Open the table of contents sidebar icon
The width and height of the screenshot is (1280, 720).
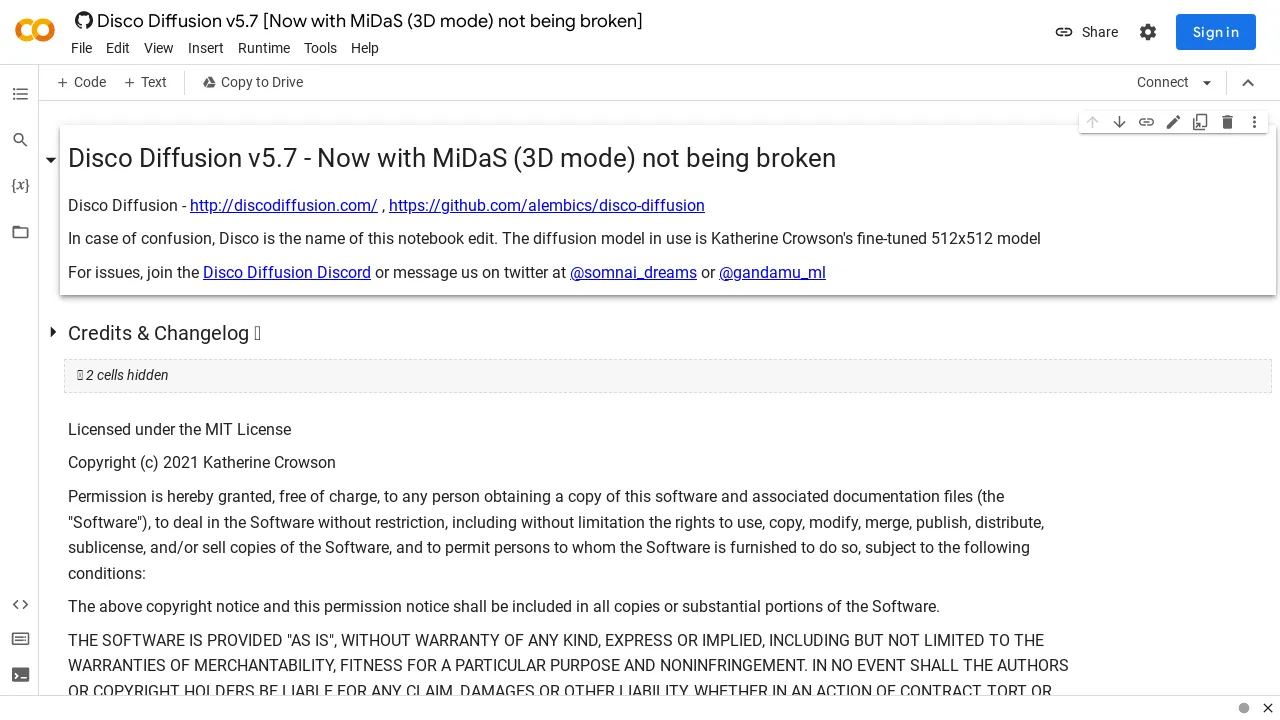point(20,94)
